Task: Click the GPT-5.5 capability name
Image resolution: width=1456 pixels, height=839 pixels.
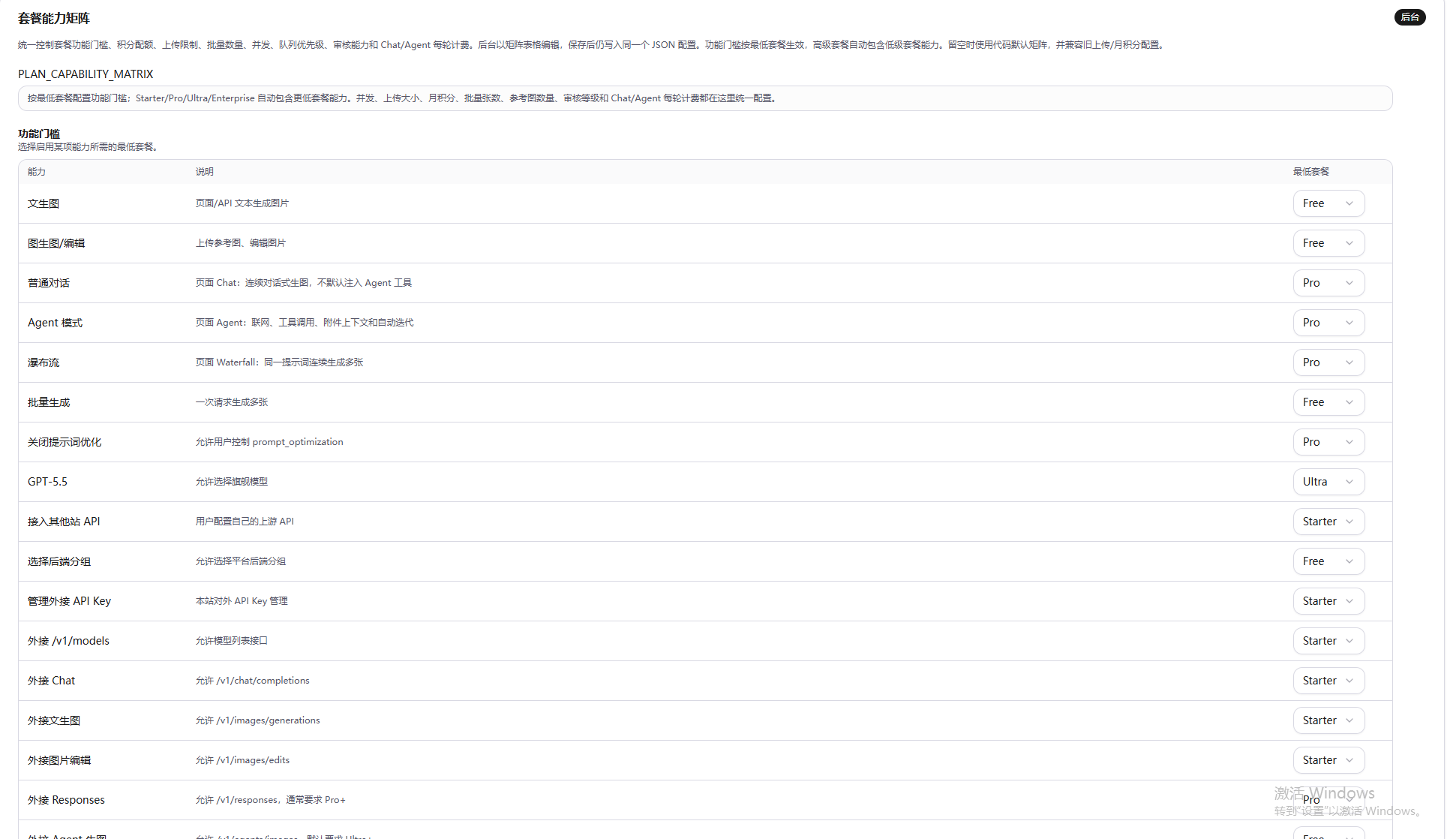Action: (47, 482)
